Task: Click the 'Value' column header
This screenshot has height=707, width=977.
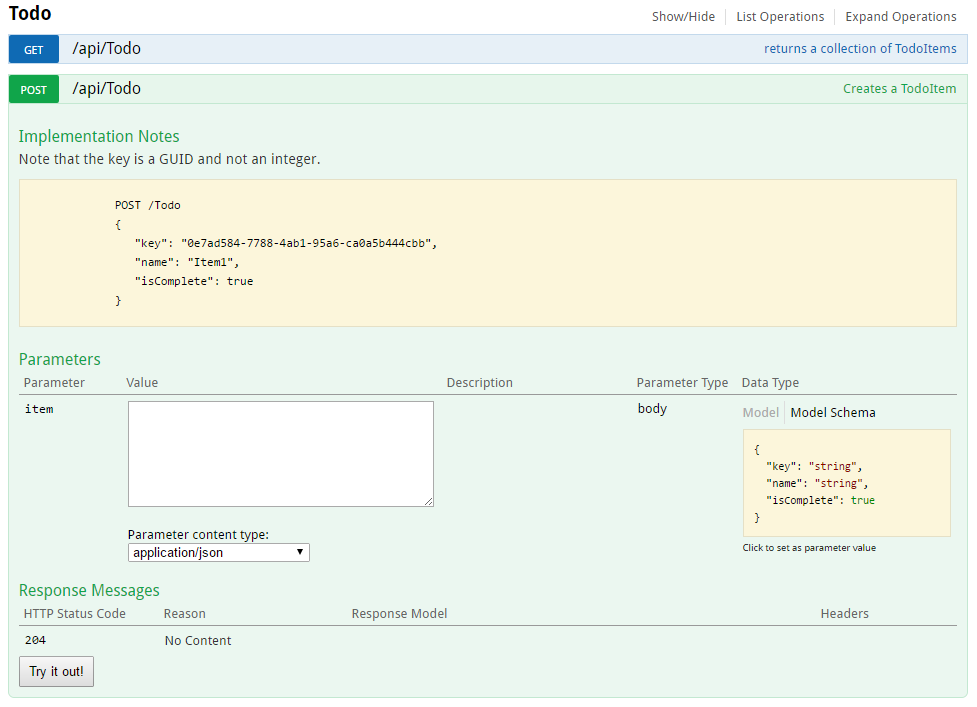Action: [141, 382]
